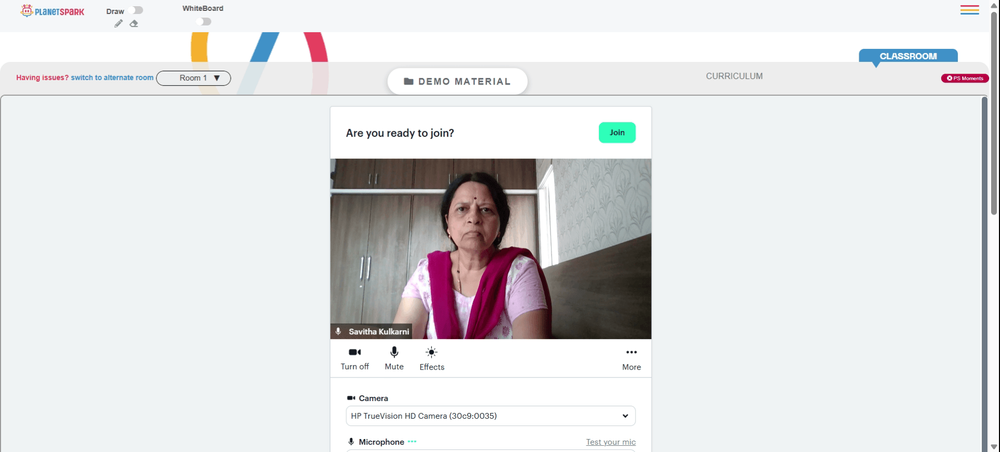1000x452 pixels.
Task: Open the Room 1 dropdown
Action: (194, 78)
